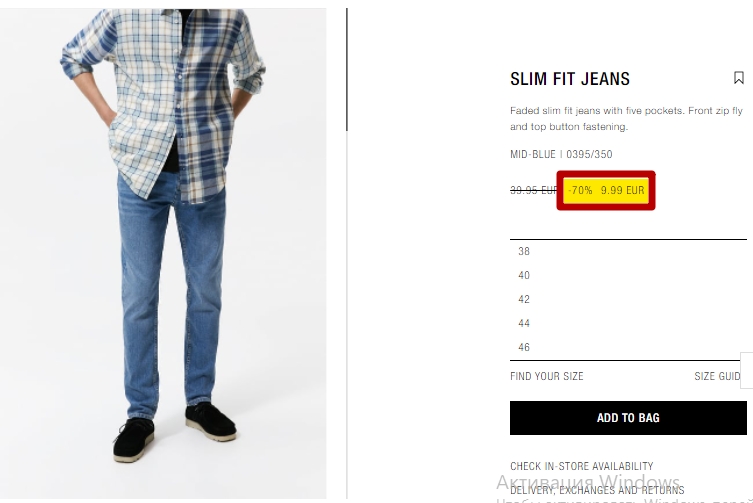Click the faded slim fit description text
The image size is (753, 503).
point(626,119)
